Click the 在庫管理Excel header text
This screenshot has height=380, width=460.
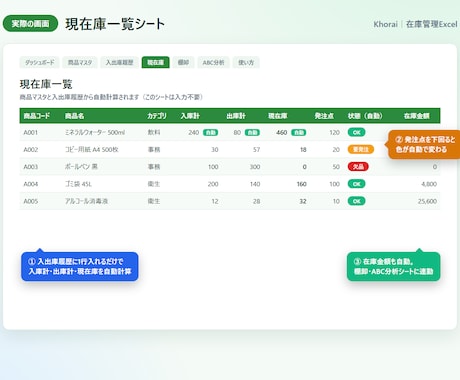click(432, 24)
